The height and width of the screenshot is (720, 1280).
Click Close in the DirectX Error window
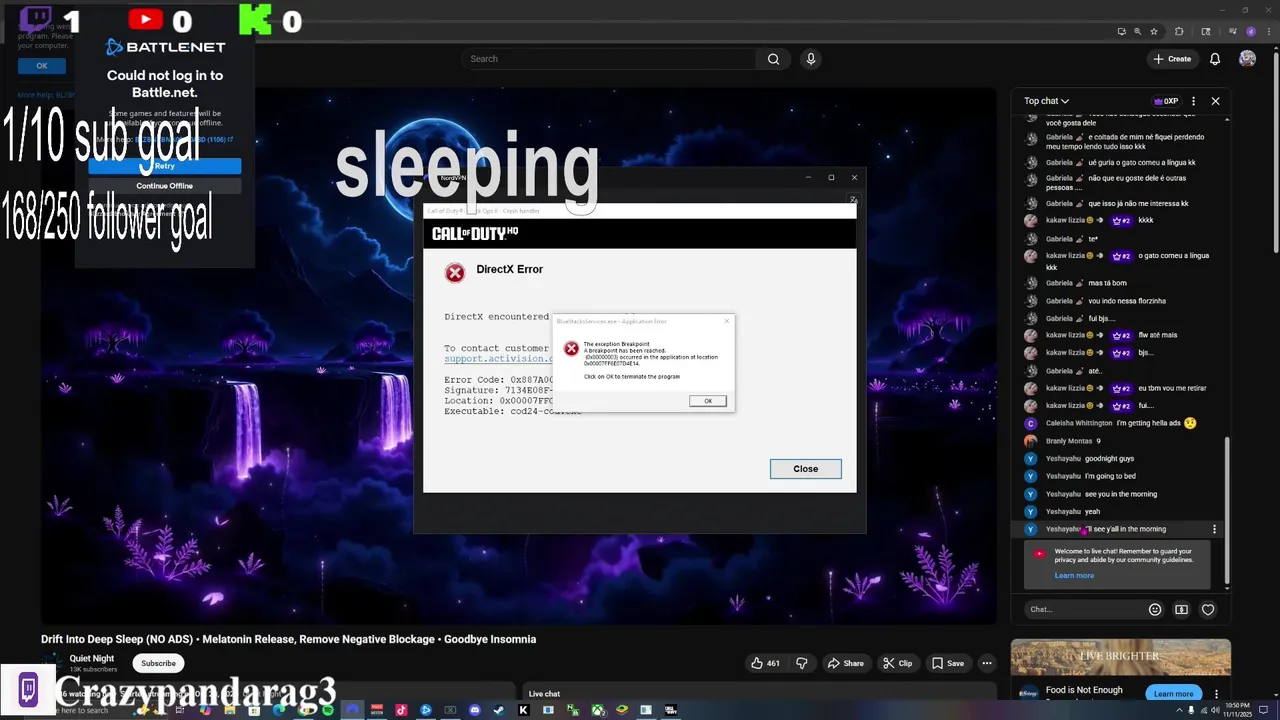pos(805,469)
